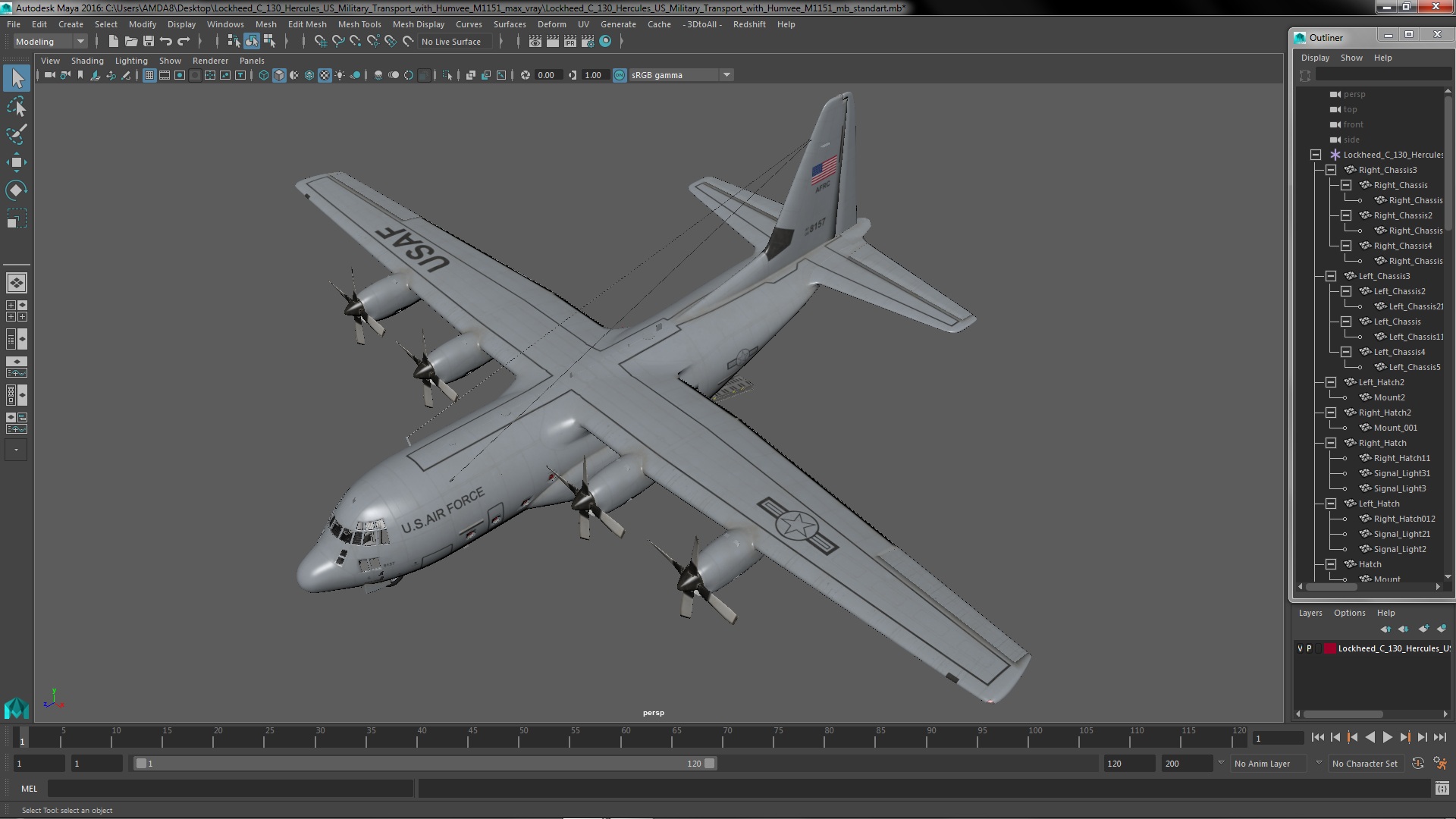The width and height of the screenshot is (1456, 819).
Task: Toggle textured display in viewport
Action: tap(325, 75)
